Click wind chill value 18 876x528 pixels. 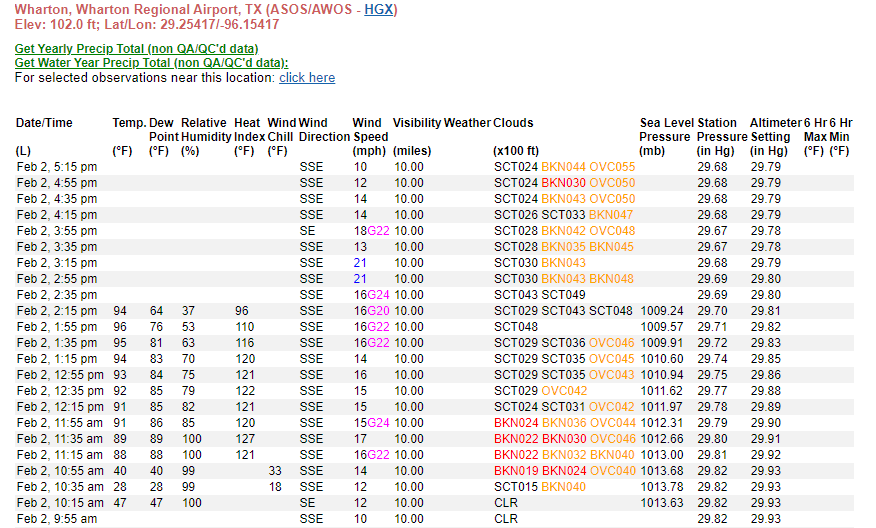pos(276,487)
